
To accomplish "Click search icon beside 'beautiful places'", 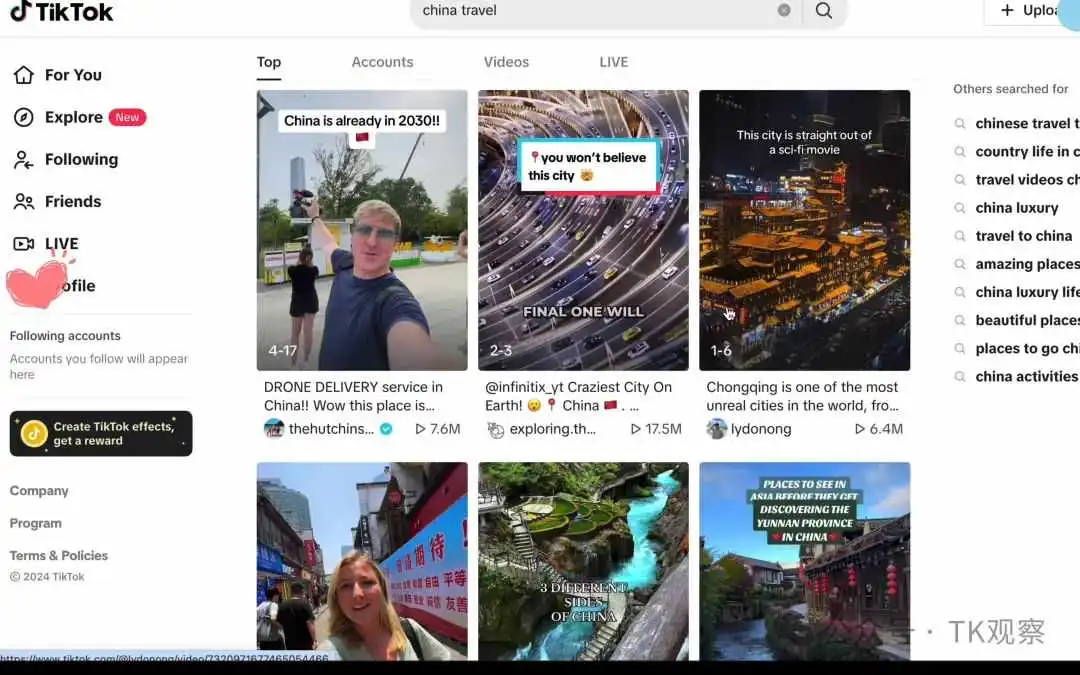I will tap(959, 321).
